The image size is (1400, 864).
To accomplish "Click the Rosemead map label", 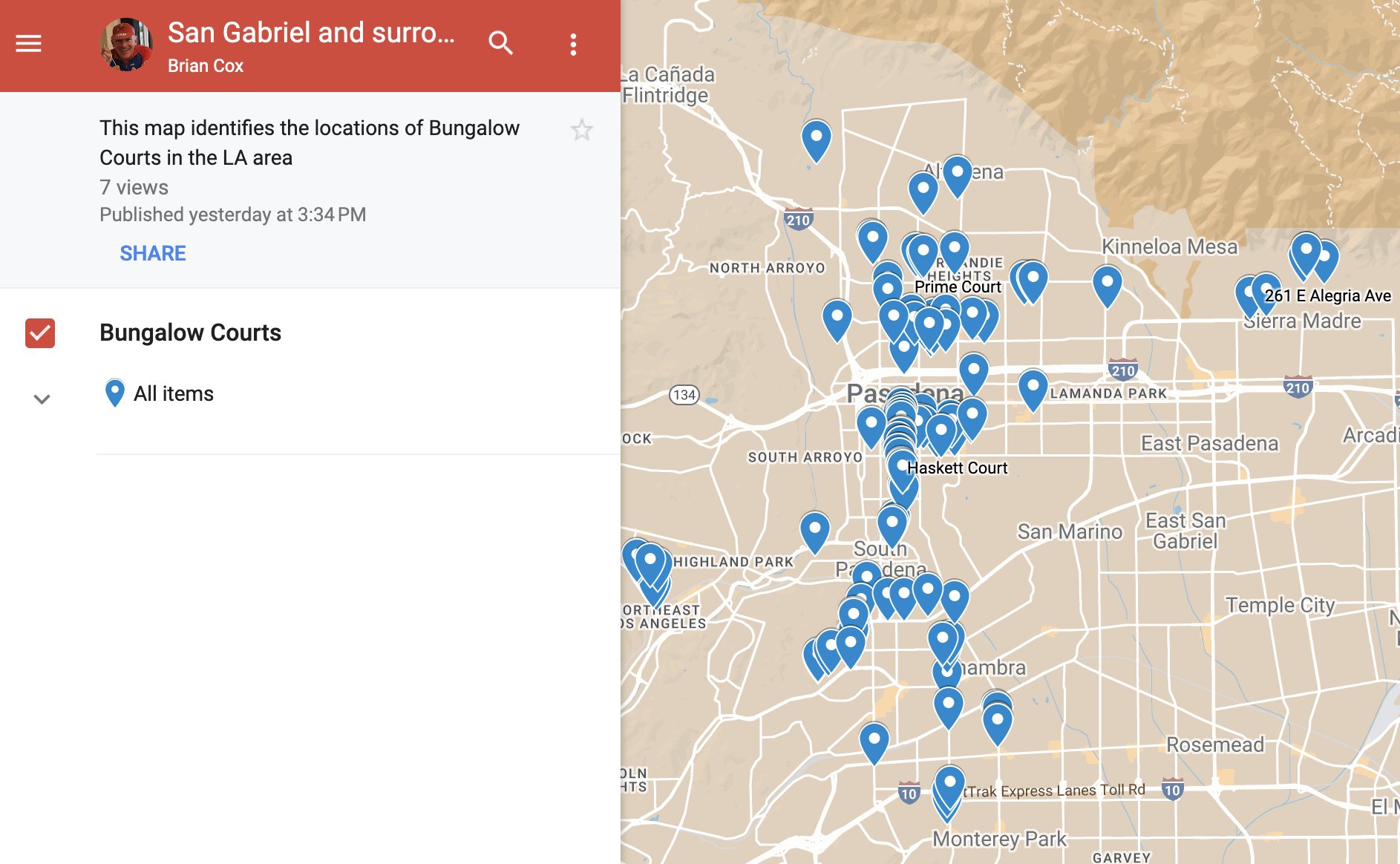I will click(x=1215, y=744).
